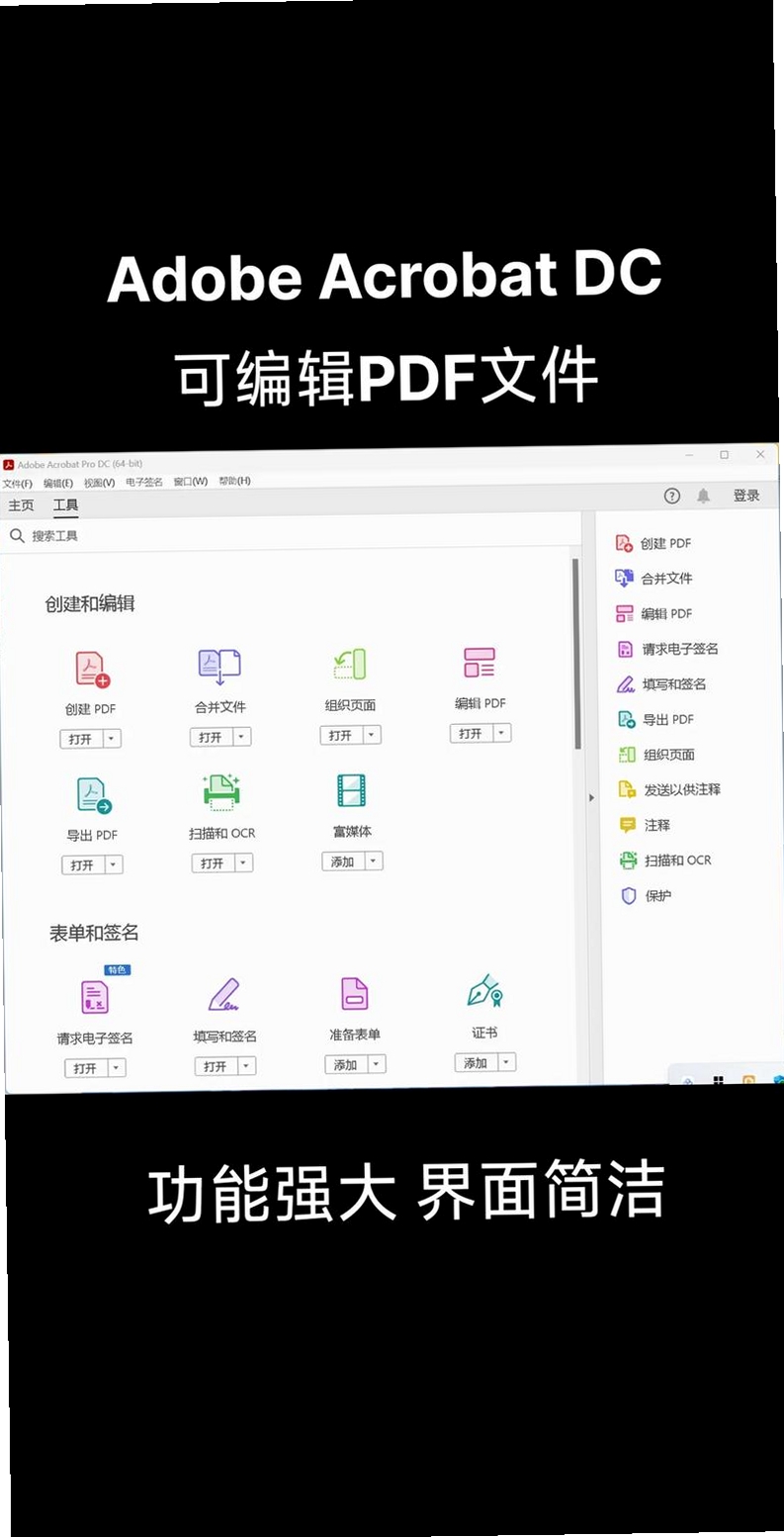Click the 导出 PDF icon in main grid
This screenshot has height=1537, width=784.
94,795
